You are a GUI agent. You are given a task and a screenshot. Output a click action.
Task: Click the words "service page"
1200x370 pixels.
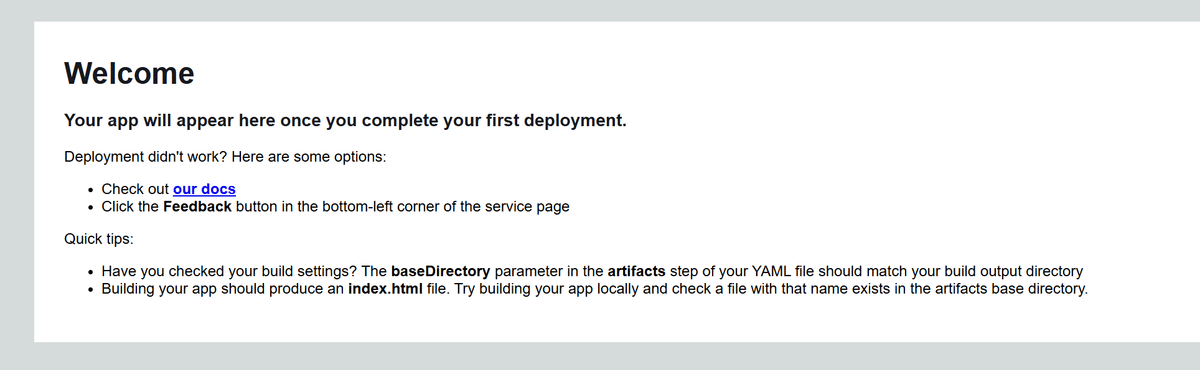tap(527, 207)
